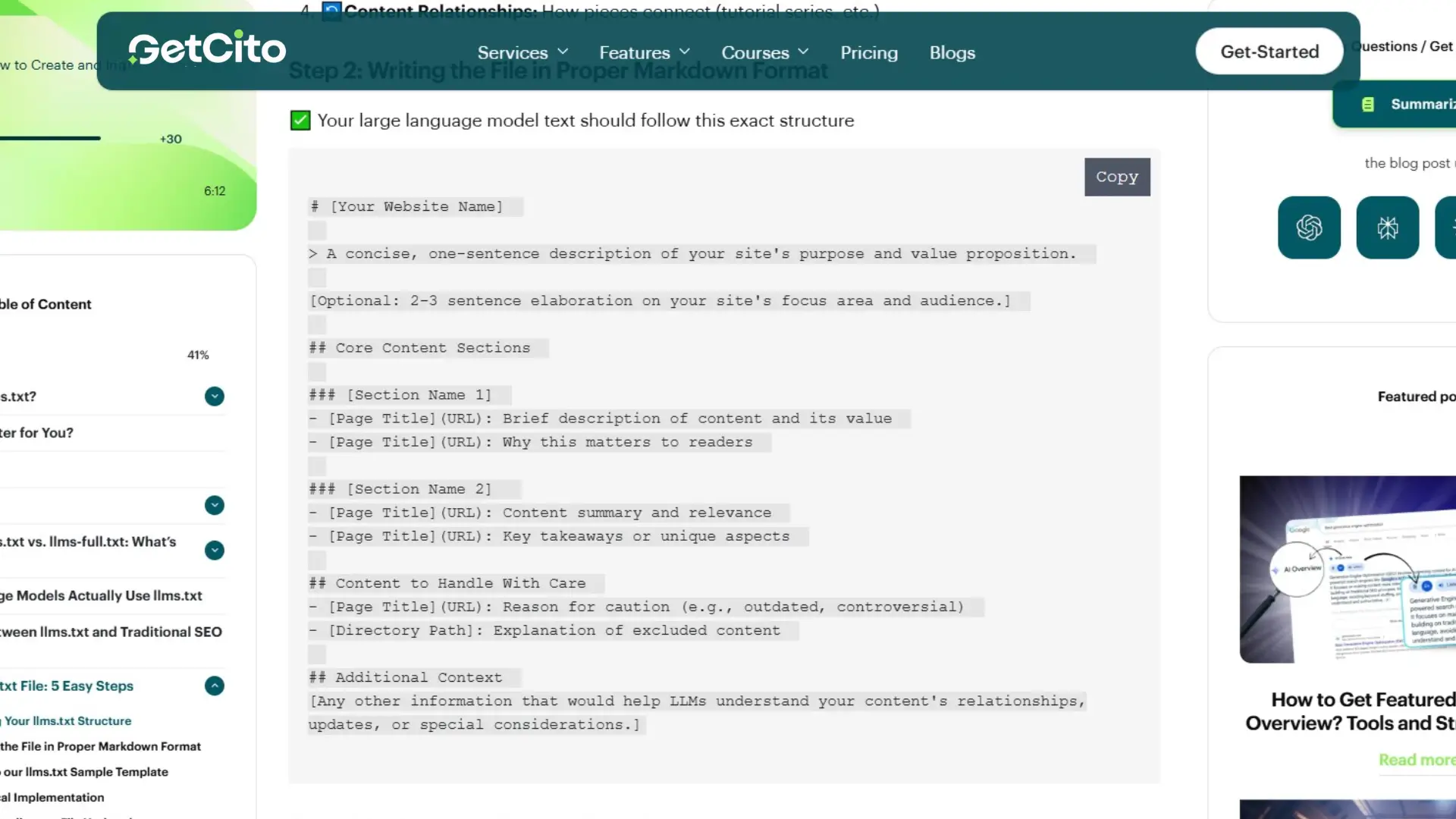Image resolution: width=1456 pixels, height=819 pixels.
Task: Expand the 's.txt?' table of contents entry
Action: pos(215,397)
